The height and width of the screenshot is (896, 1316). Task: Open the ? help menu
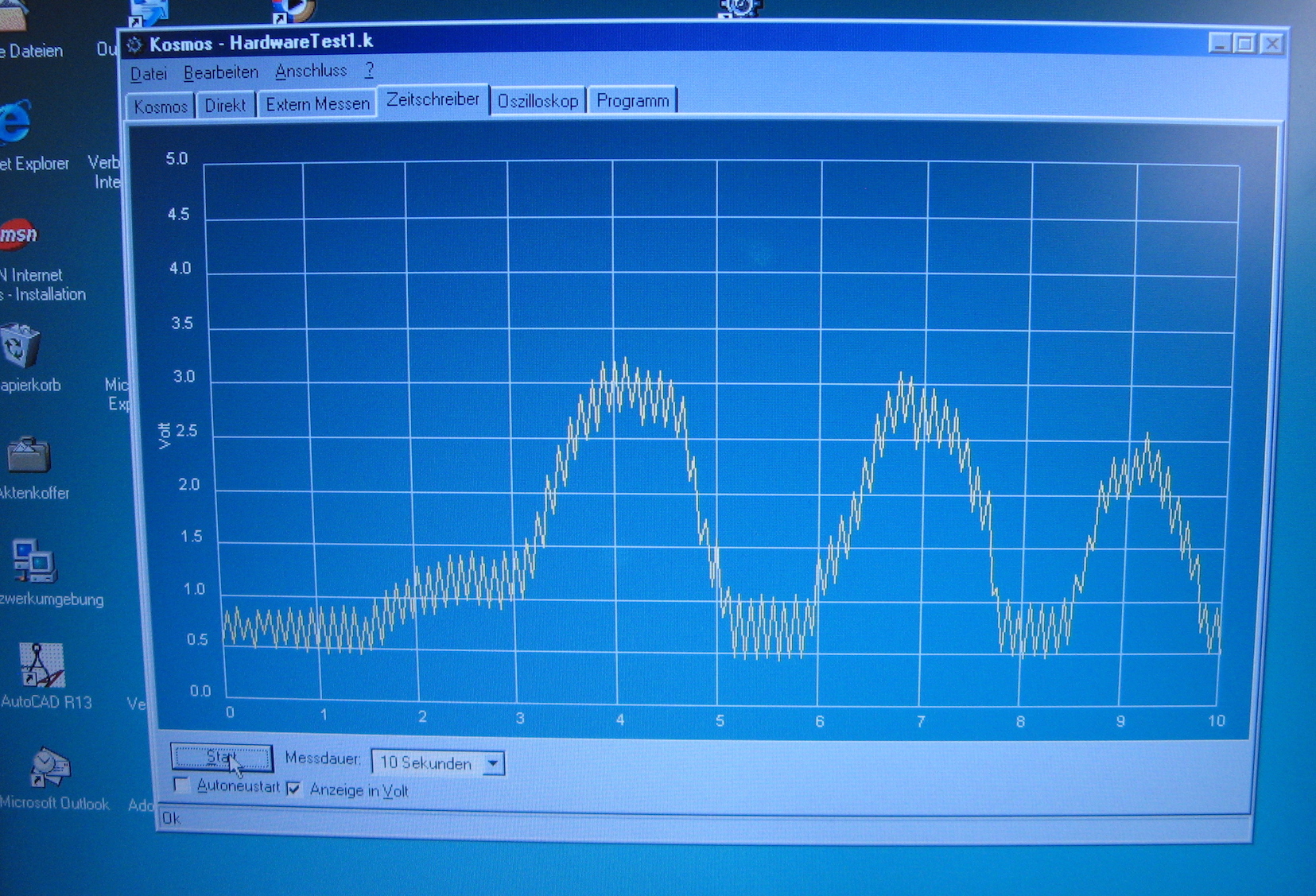[369, 70]
